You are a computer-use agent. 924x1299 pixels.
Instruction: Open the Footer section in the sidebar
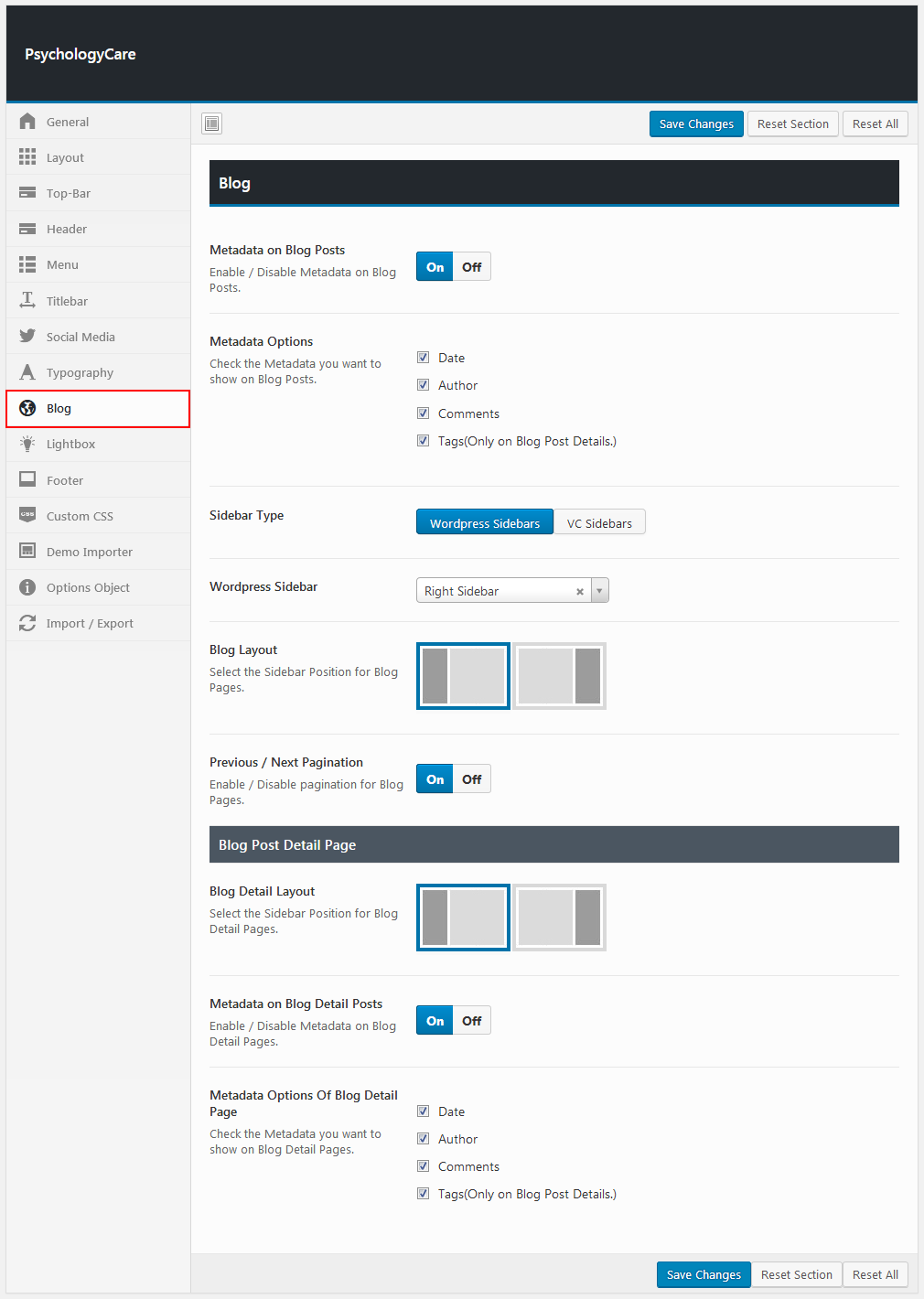point(65,480)
